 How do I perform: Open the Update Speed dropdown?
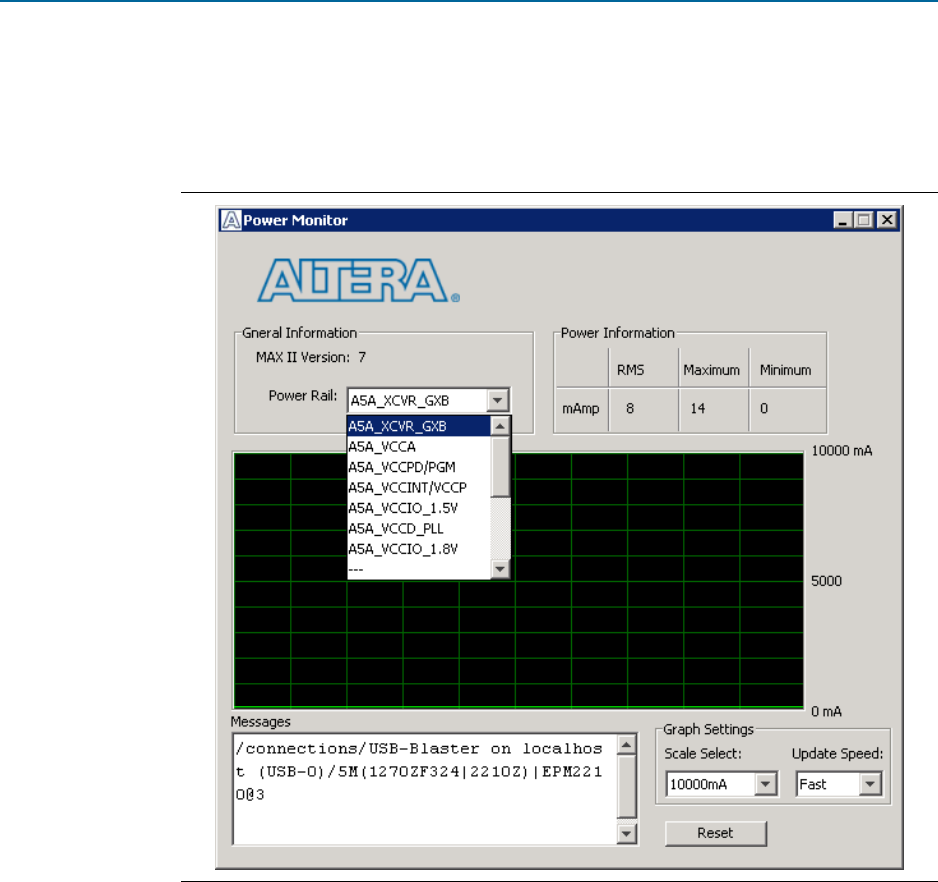868,784
